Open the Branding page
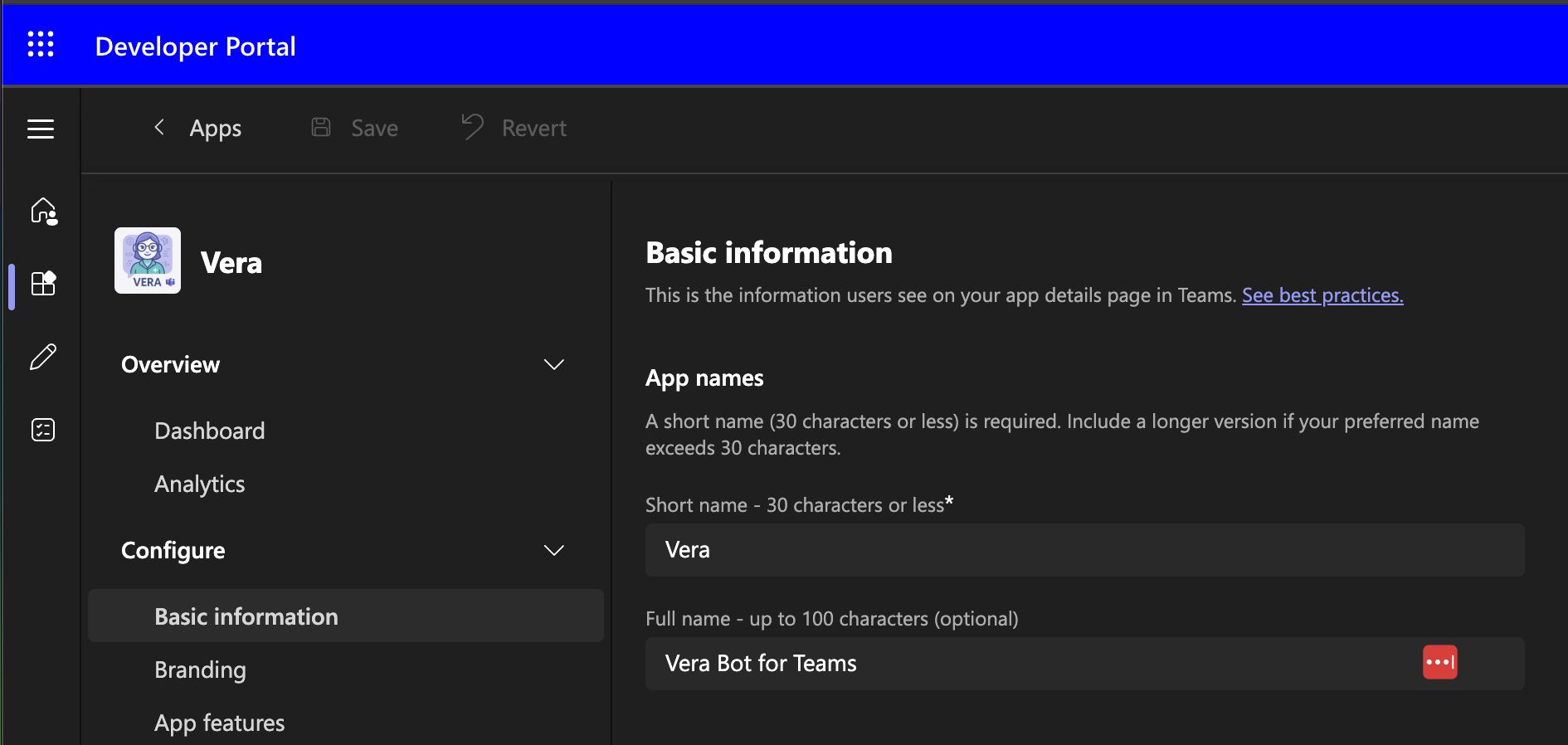The height and width of the screenshot is (745, 1568). coord(200,670)
